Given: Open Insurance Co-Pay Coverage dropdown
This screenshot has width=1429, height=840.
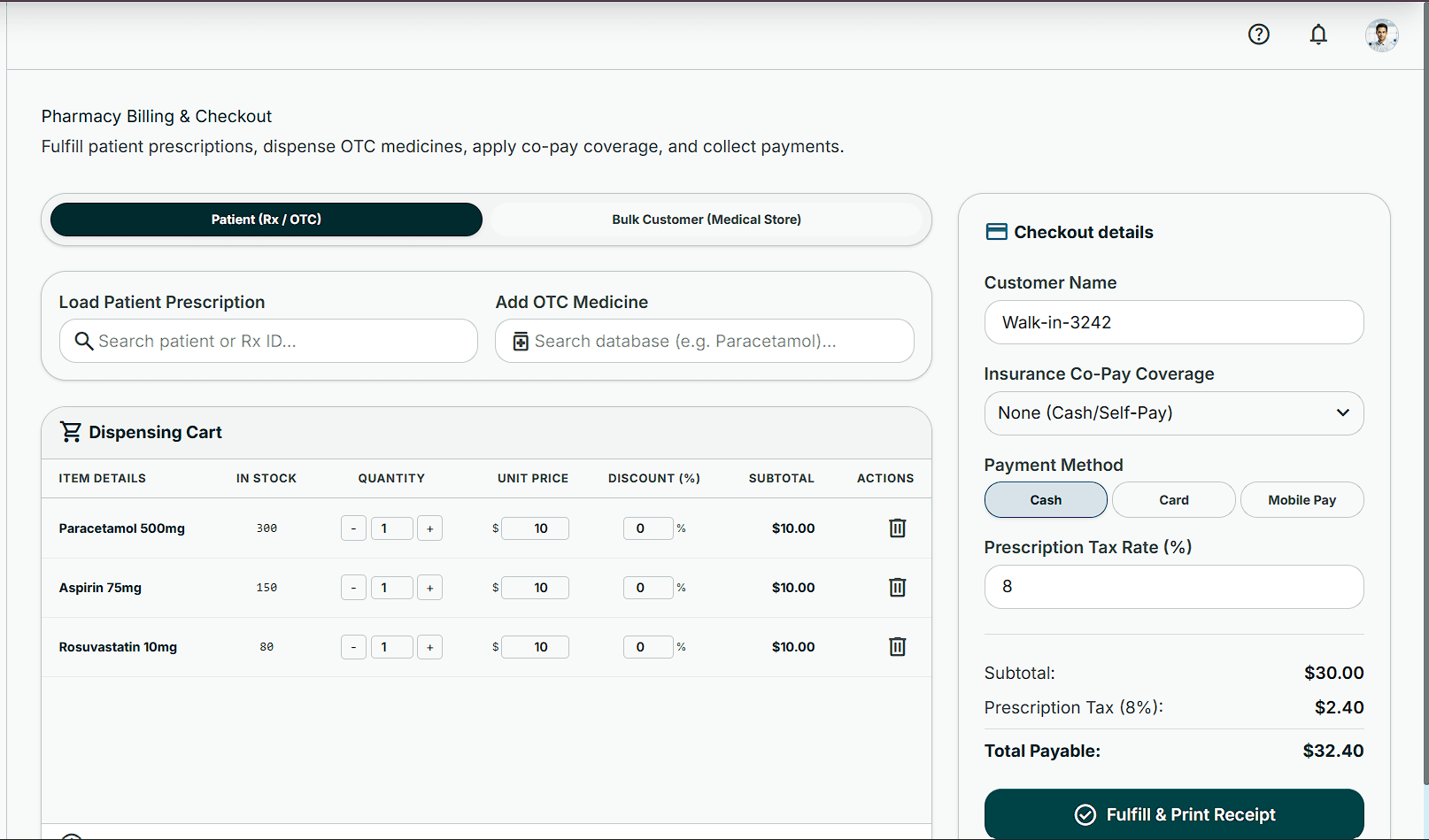Looking at the screenshot, I should tap(1174, 413).
